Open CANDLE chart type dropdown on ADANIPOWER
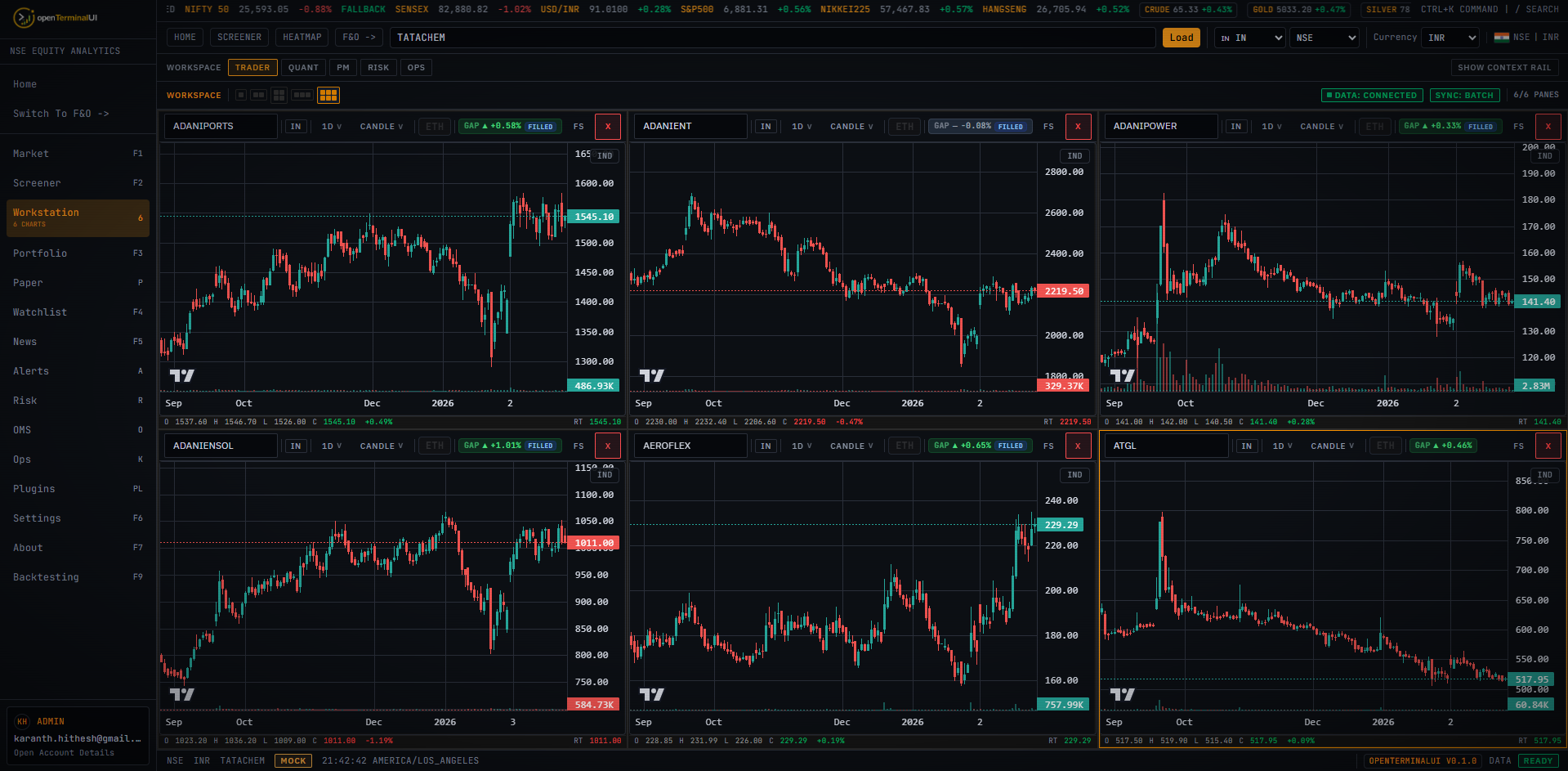The height and width of the screenshot is (771, 1568). [x=1321, y=127]
